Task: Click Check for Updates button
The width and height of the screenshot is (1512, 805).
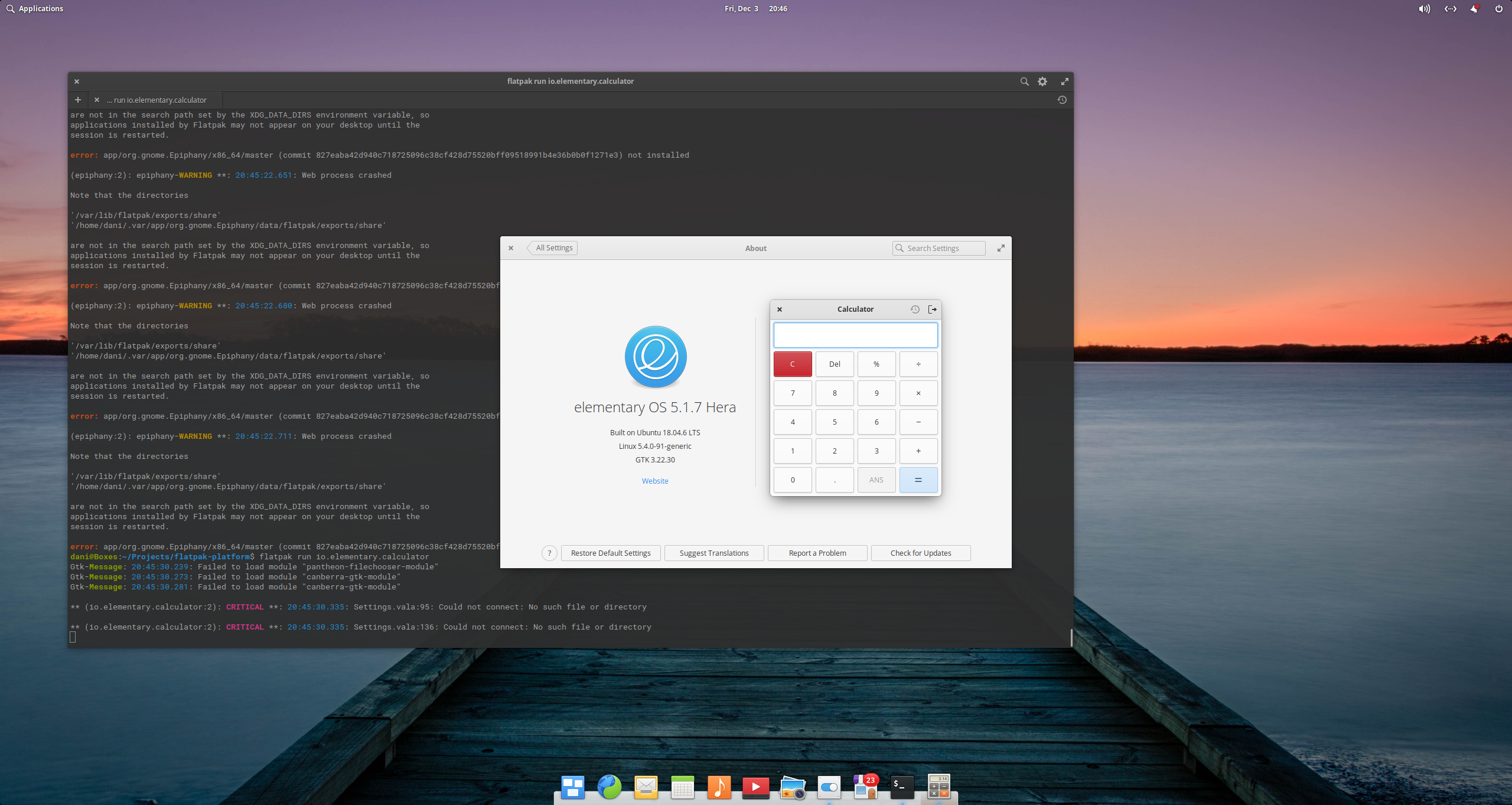Action: (x=920, y=553)
